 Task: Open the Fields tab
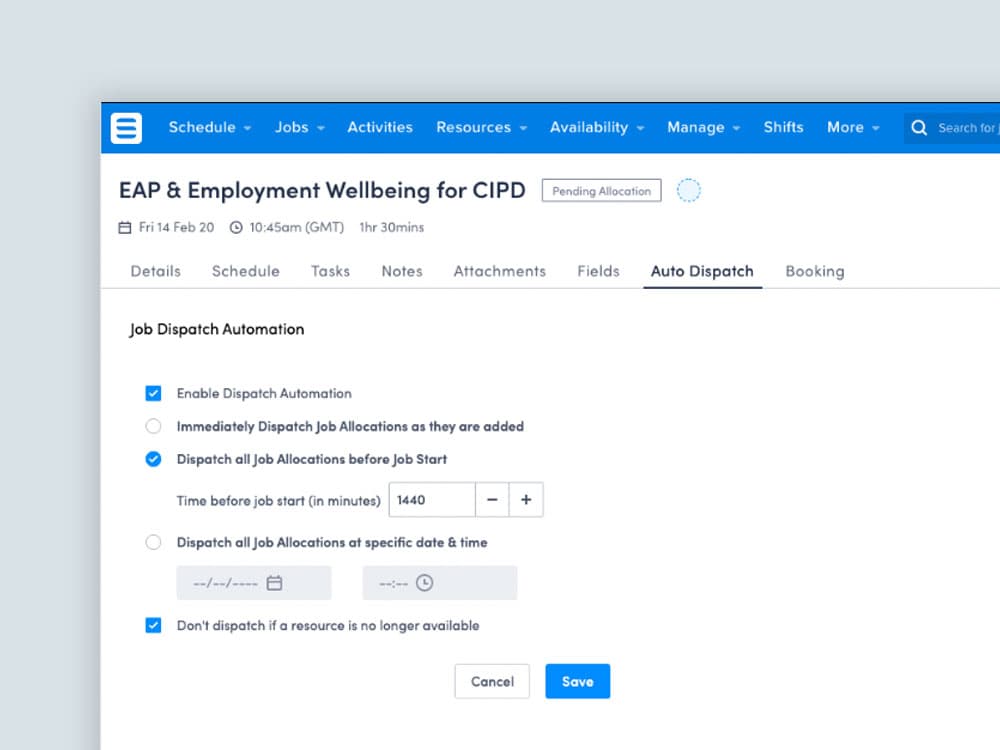coord(598,272)
